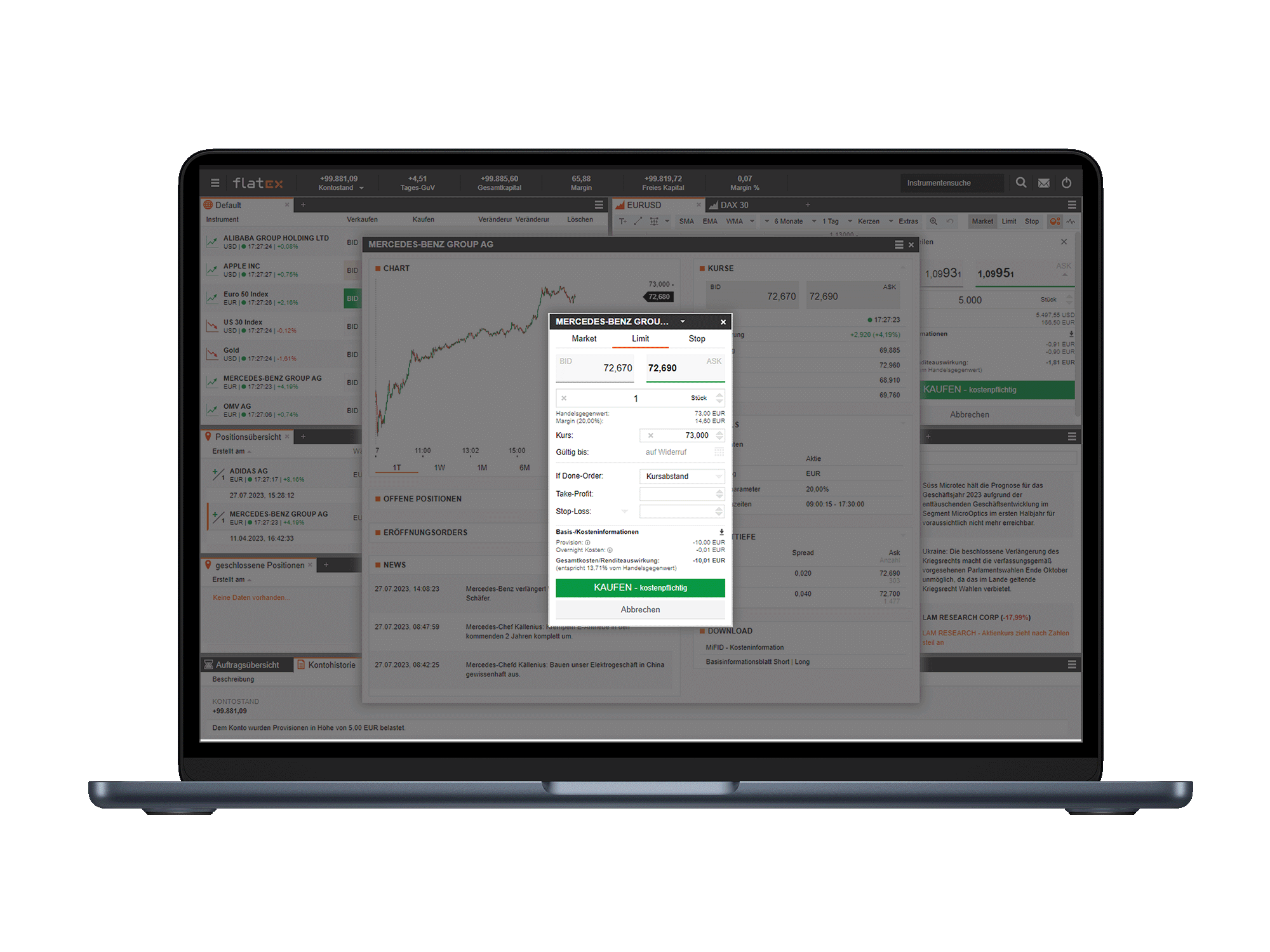Select the trend line drawing tool
1270x952 pixels.
pos(638,221)
